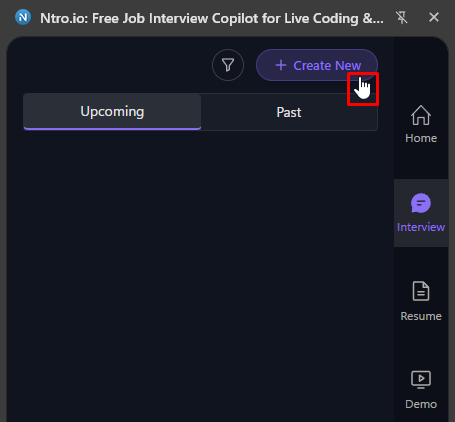Viewport: 455px width, 422px height.
Task: Select Interview in the sidebar
Action: [421, 213]
